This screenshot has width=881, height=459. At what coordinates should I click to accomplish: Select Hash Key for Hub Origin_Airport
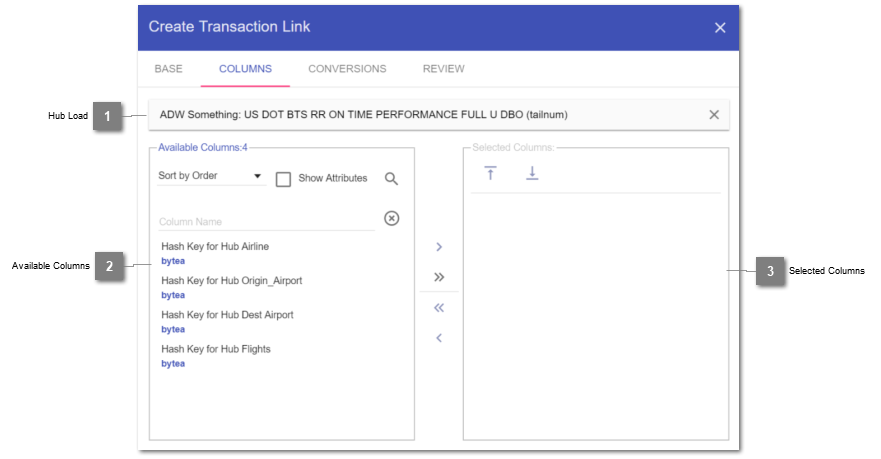(231, 281)
